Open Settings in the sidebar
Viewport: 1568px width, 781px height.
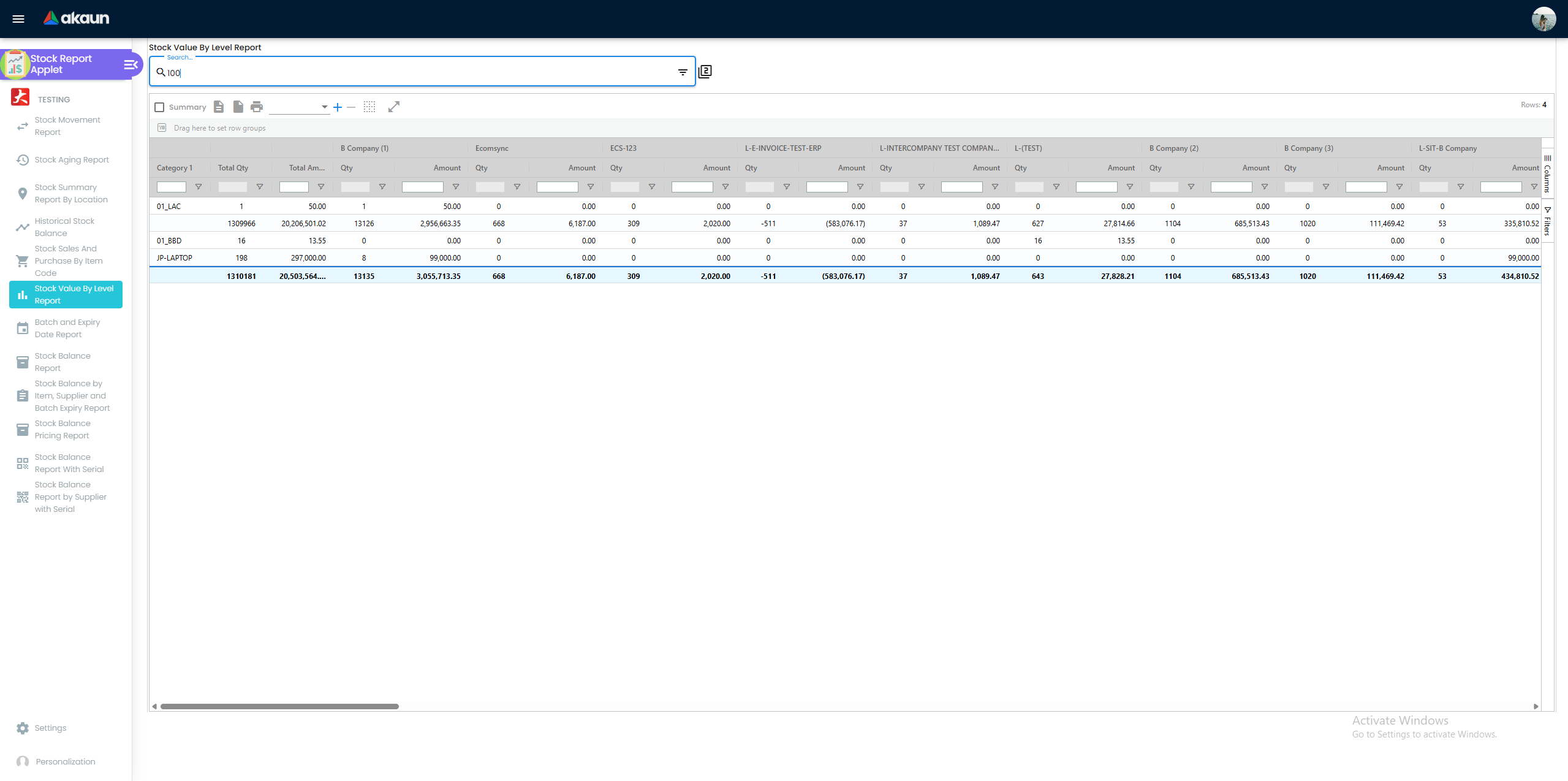coord(50,728)
